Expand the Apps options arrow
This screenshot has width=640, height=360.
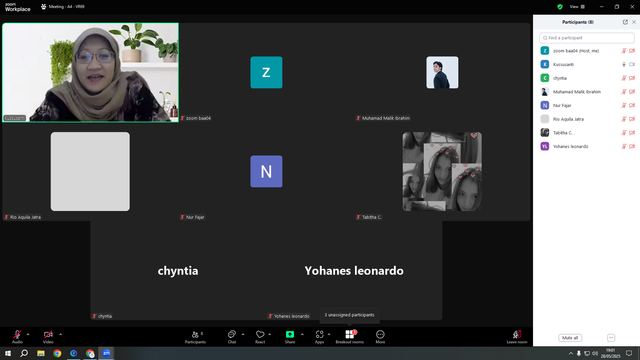click(329, 334)
